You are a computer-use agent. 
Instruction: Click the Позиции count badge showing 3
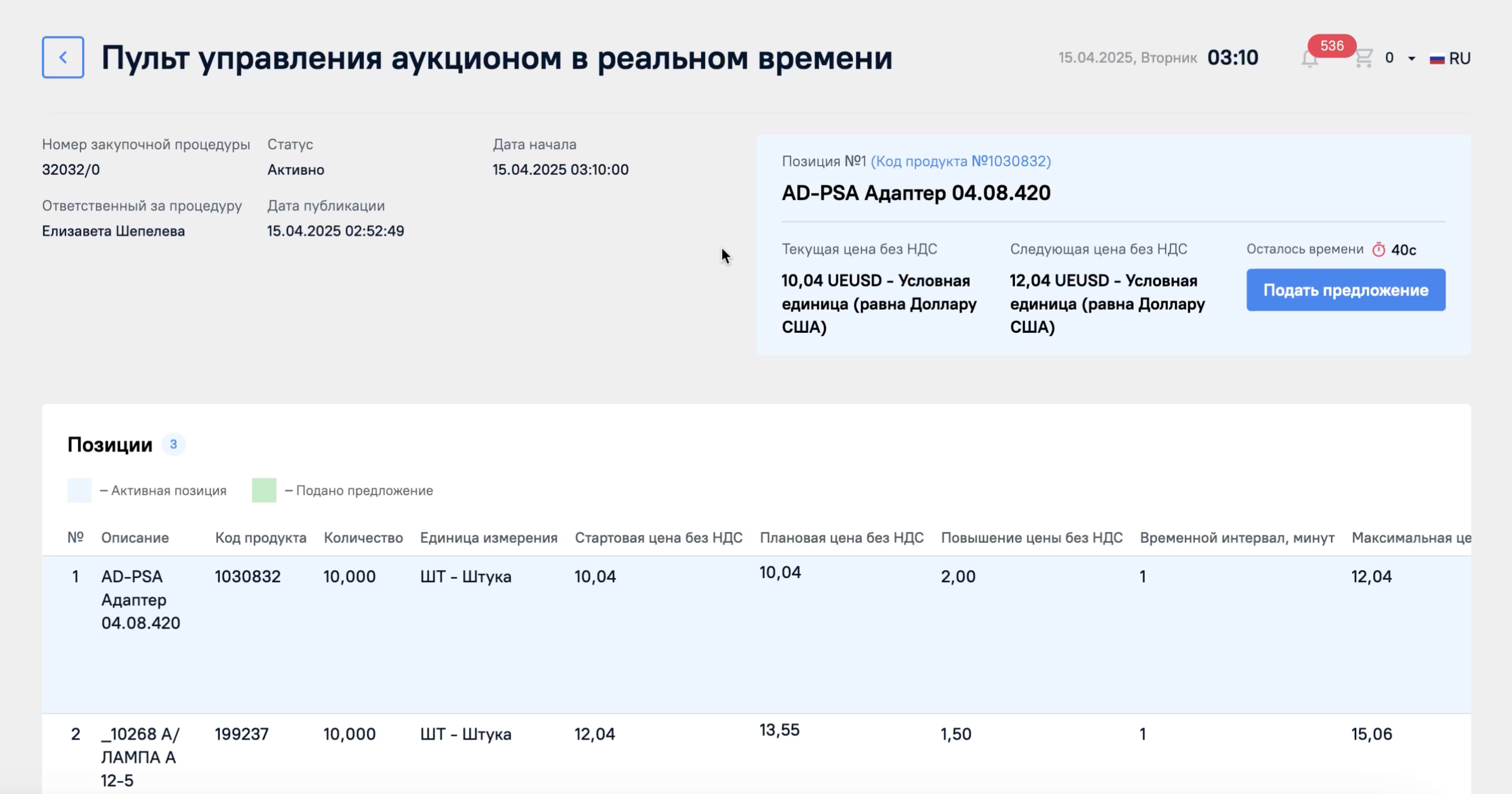(x=173, y=444)
